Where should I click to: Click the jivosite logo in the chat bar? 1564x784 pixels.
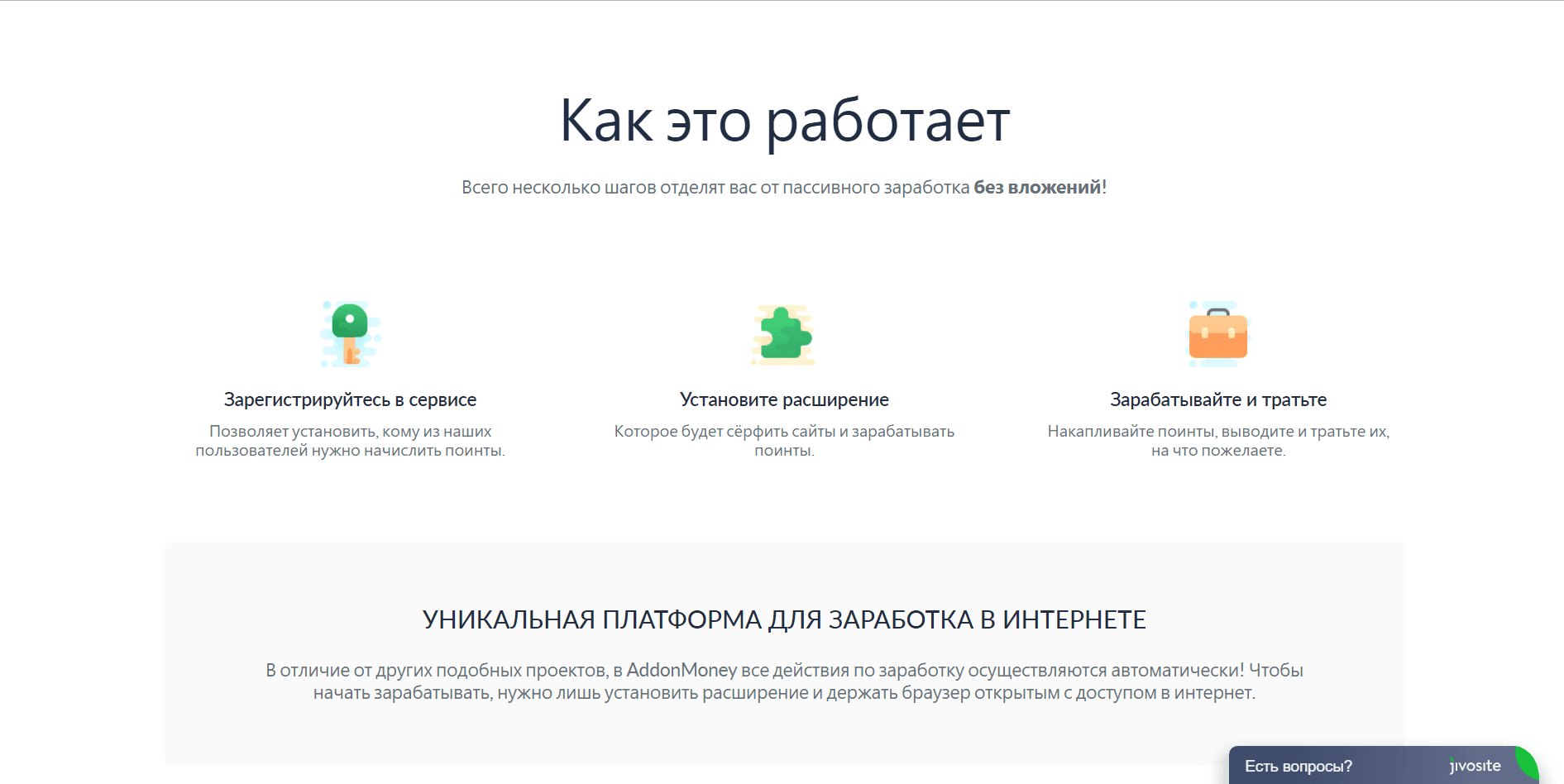click(1475, 766)
